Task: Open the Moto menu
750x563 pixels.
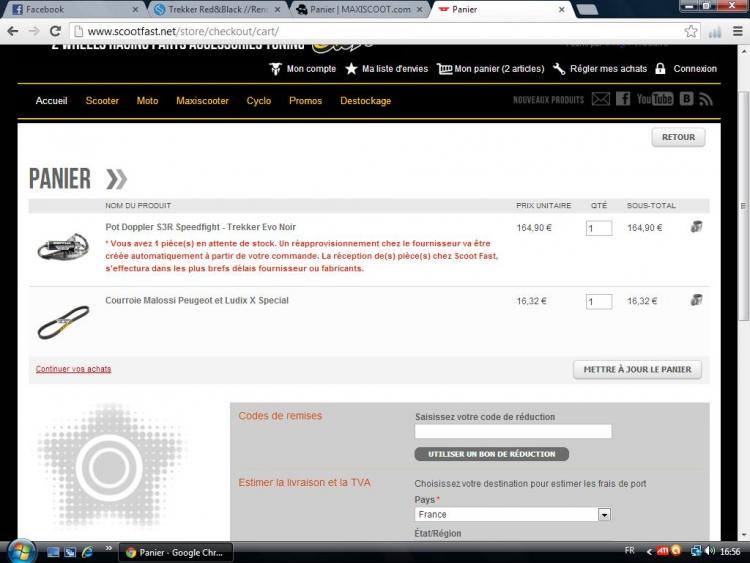Action: [147, 100]
